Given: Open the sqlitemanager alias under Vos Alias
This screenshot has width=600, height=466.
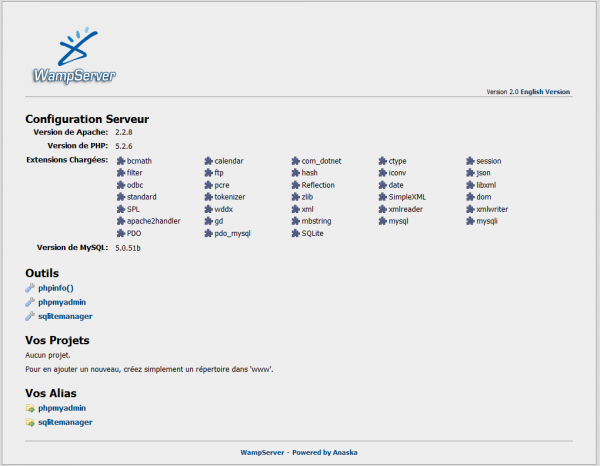Looking at the screenshot, I should pyautogui.click(x=65, y=422).
